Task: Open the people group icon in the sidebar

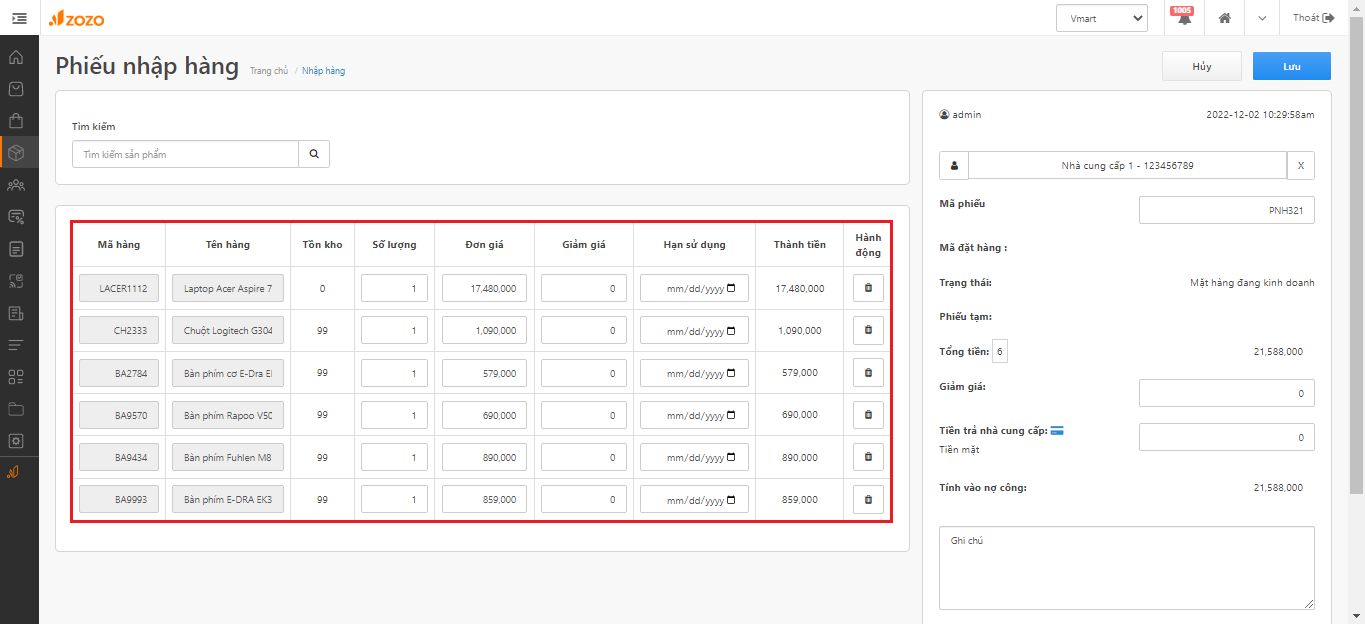Action: pyautogui.click(x=16, y=185)
